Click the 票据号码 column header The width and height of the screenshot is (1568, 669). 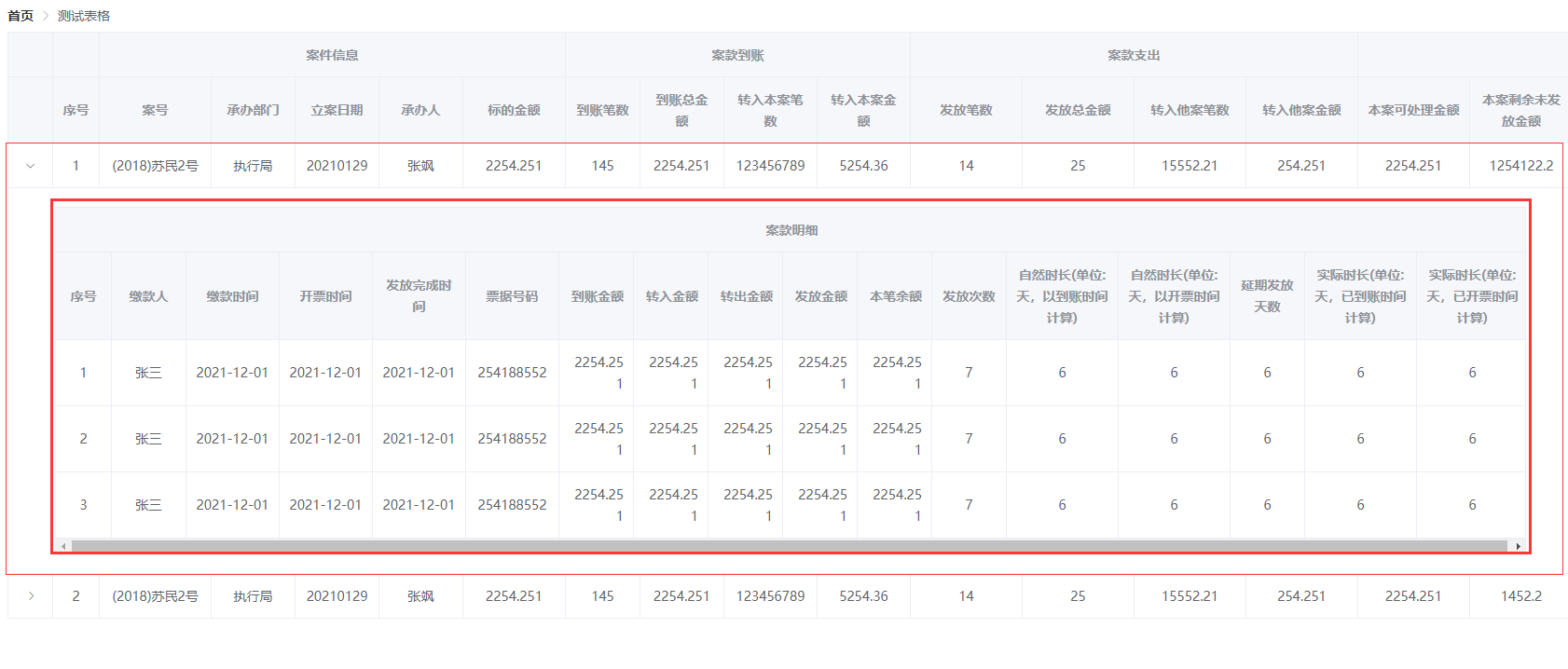coord(512,296)
